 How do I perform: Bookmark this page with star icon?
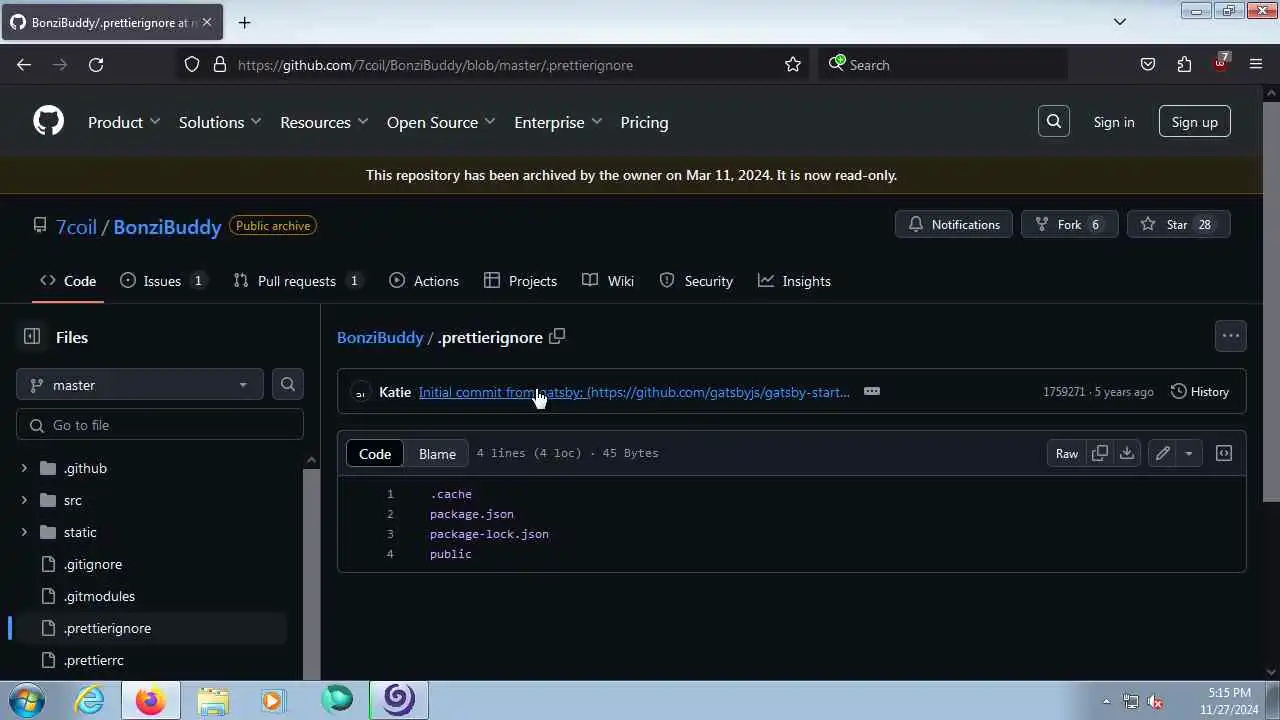point(793,65)
